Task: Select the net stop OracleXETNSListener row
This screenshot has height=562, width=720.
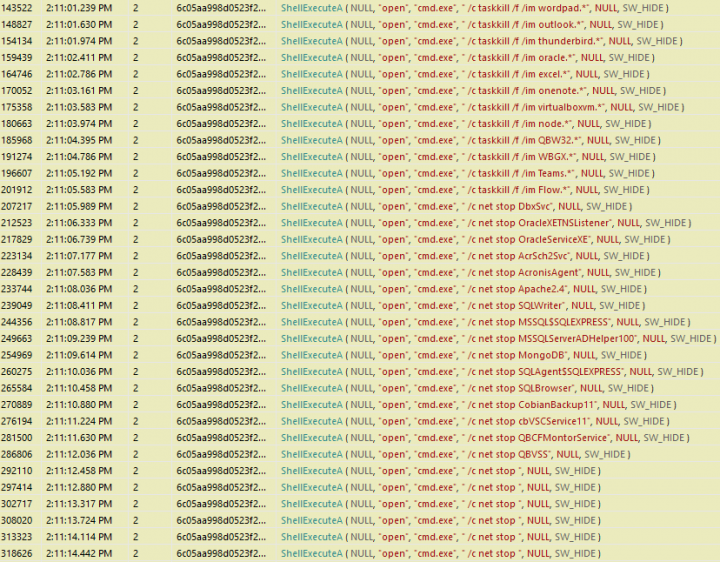Action: click(x=360, y=223)
